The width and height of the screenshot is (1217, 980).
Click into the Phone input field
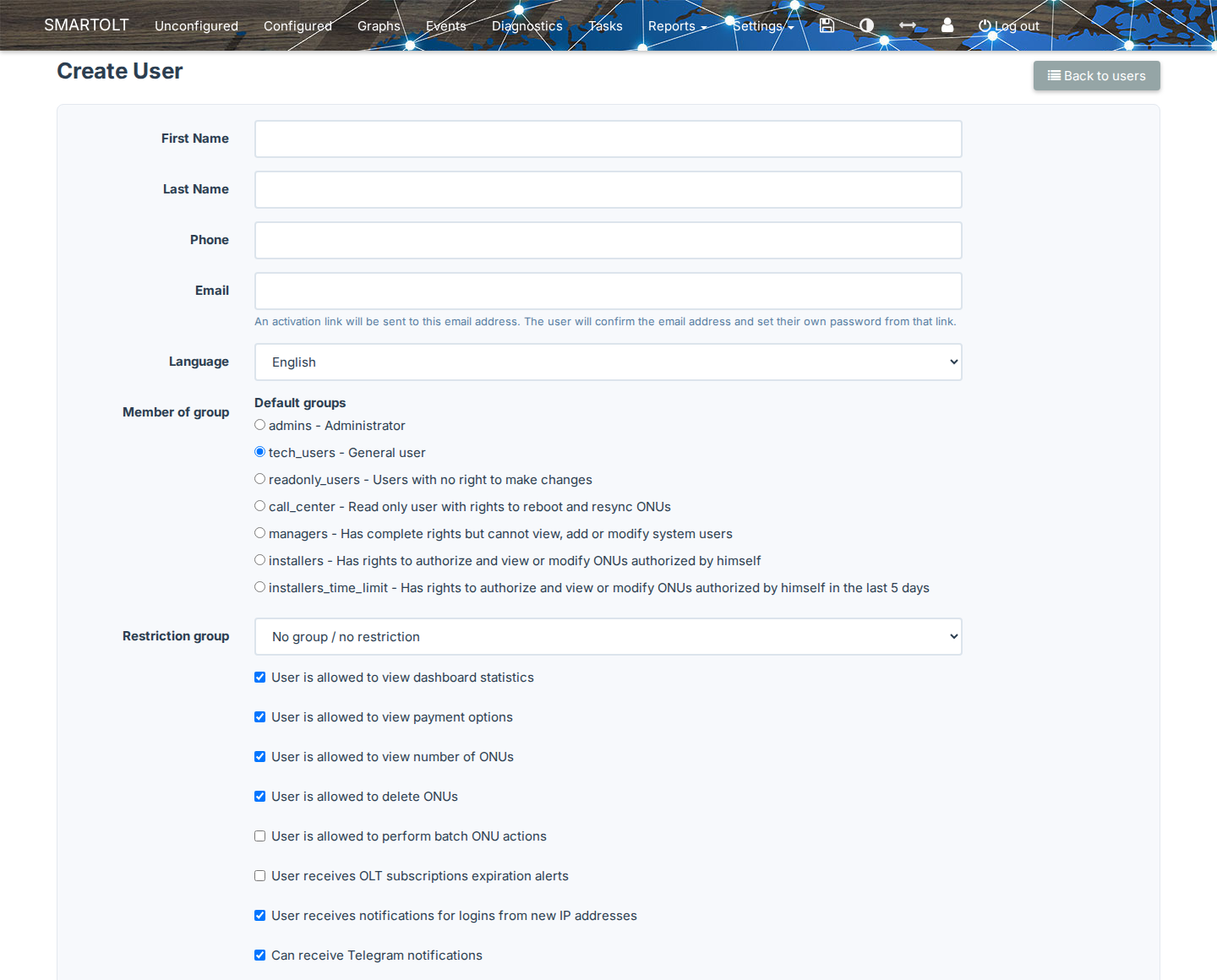(608, 240)
